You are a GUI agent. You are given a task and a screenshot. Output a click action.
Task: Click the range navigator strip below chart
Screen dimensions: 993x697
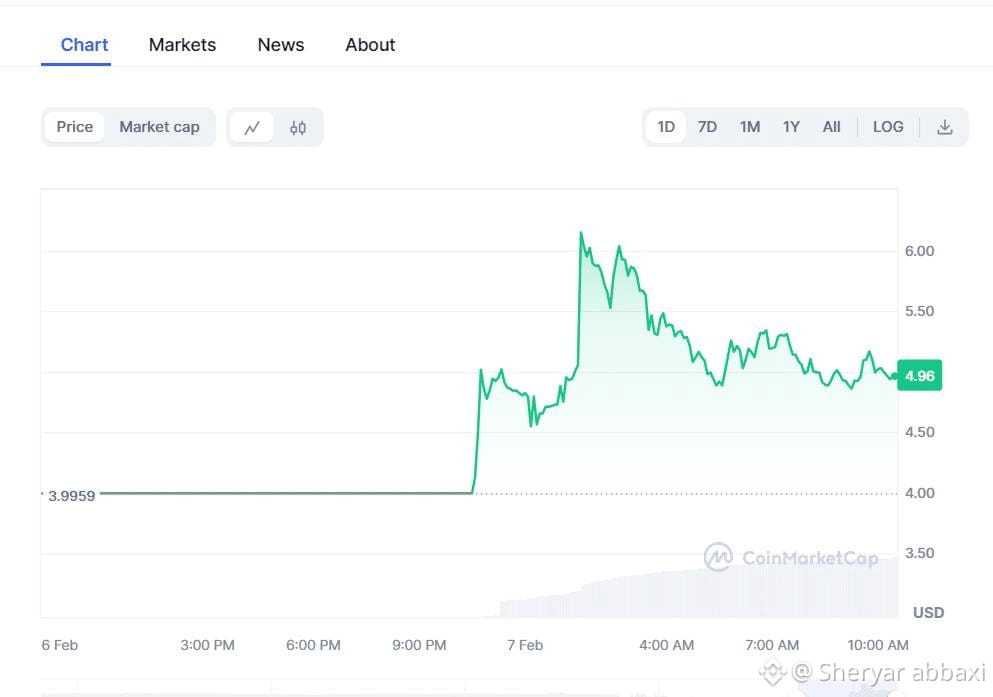[469, 688]
